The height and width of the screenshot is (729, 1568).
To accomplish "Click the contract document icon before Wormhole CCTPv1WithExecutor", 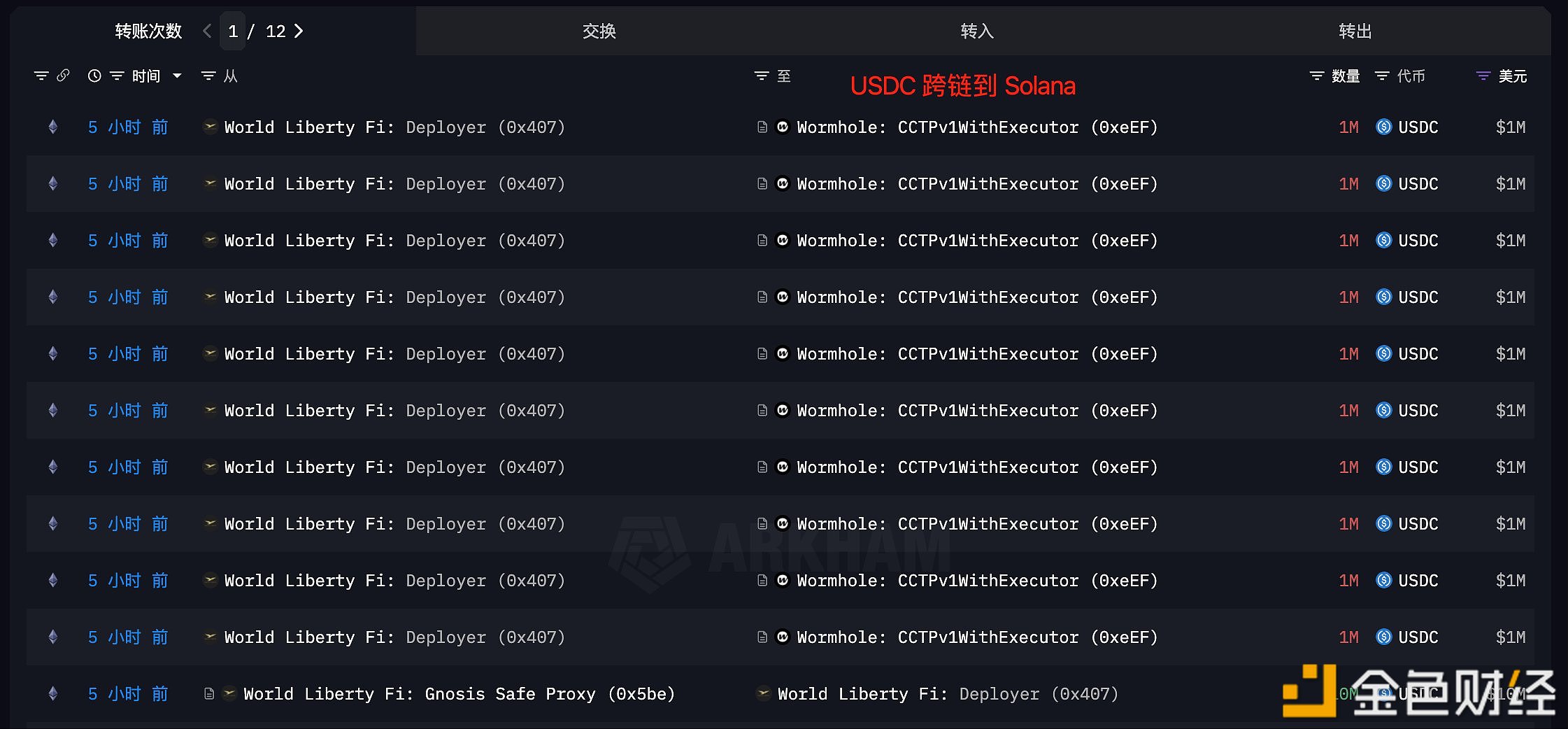I will 762,127.
